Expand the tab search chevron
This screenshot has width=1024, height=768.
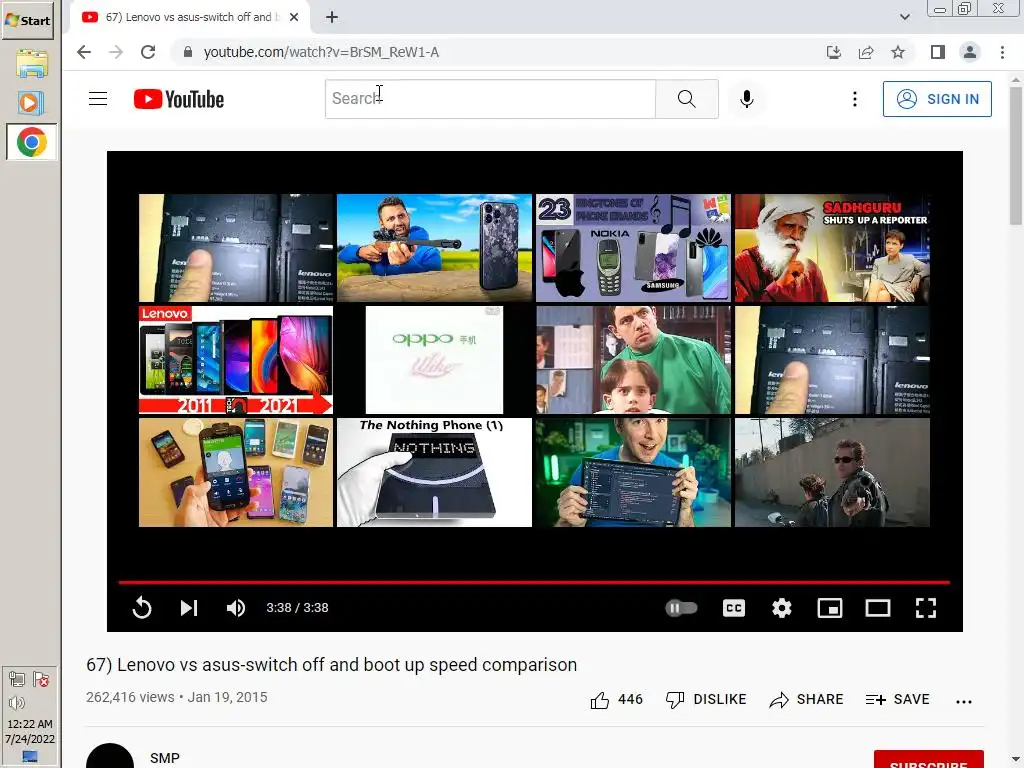[x=904, y=17]
